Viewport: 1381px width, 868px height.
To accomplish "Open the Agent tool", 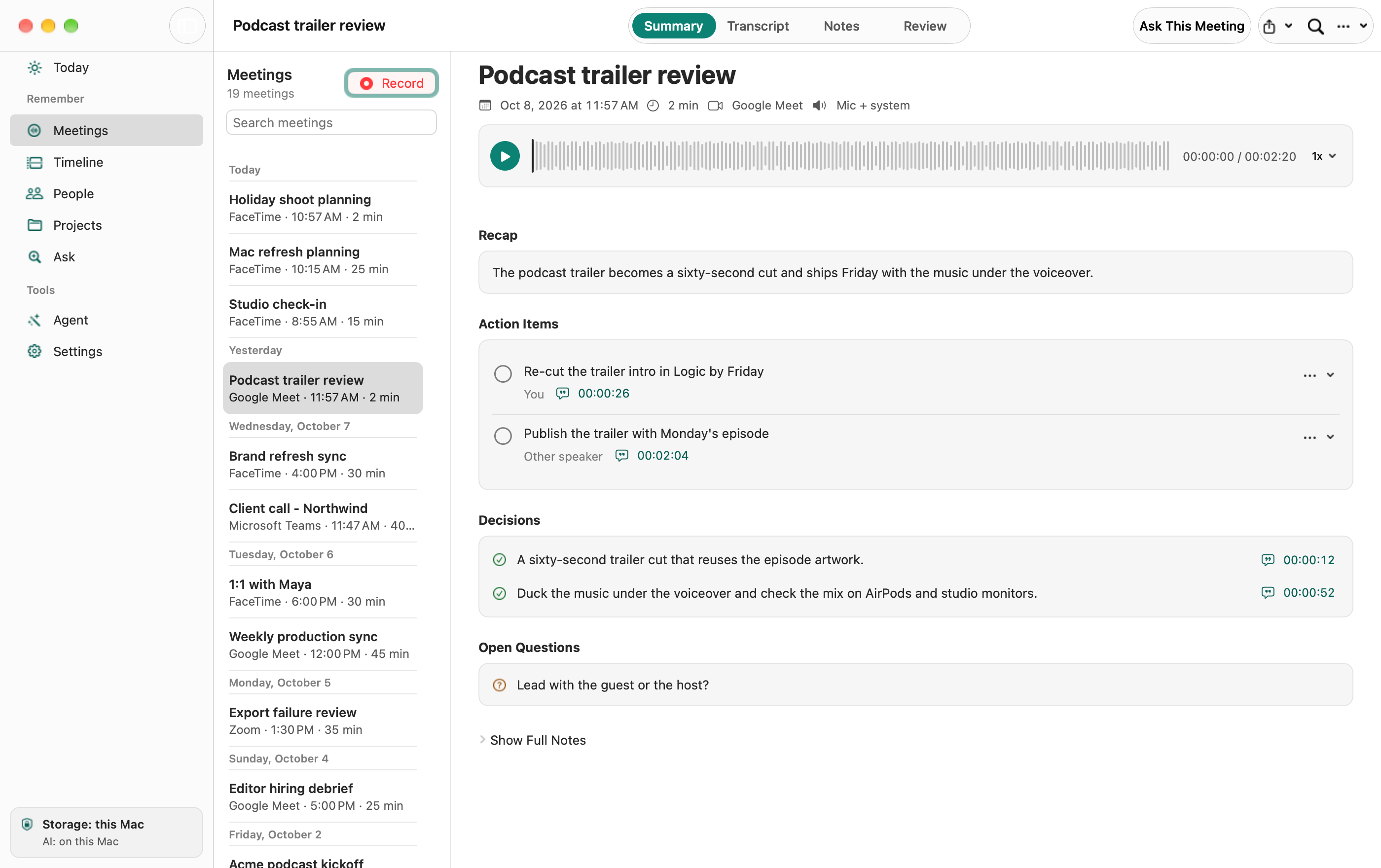I will pyautogui.click(x=106, y=320).
